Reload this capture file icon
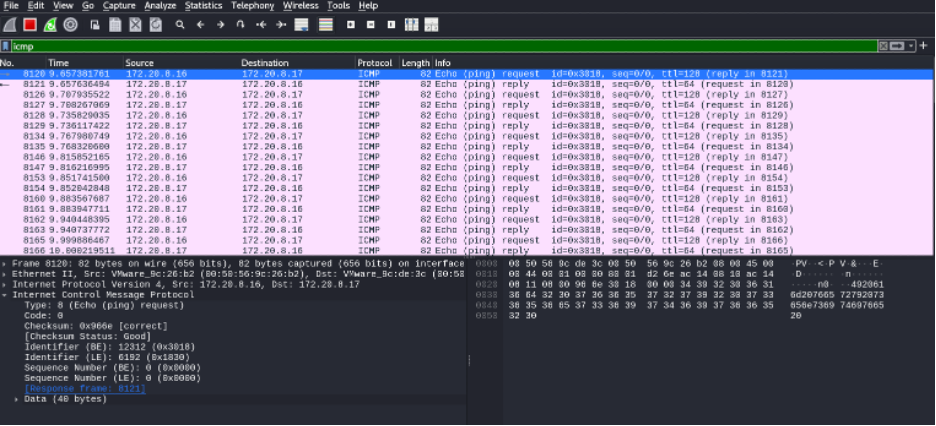The width and height of the screenshot is (936, 426). 156,25
